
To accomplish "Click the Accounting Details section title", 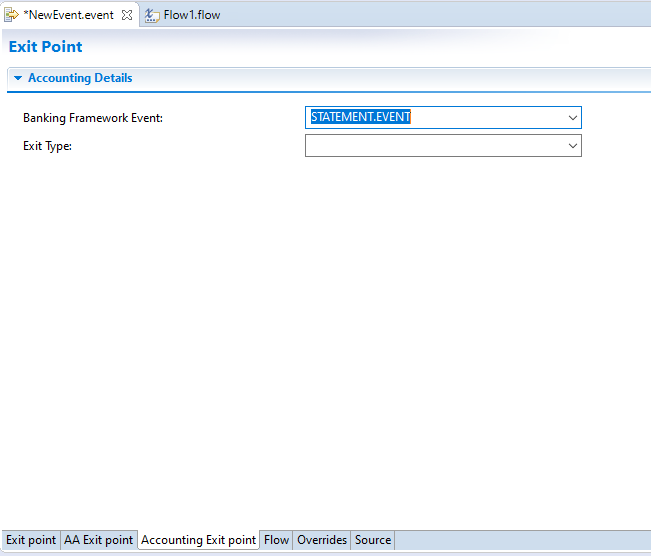I will pyautogui.click(x=80, y=78).
